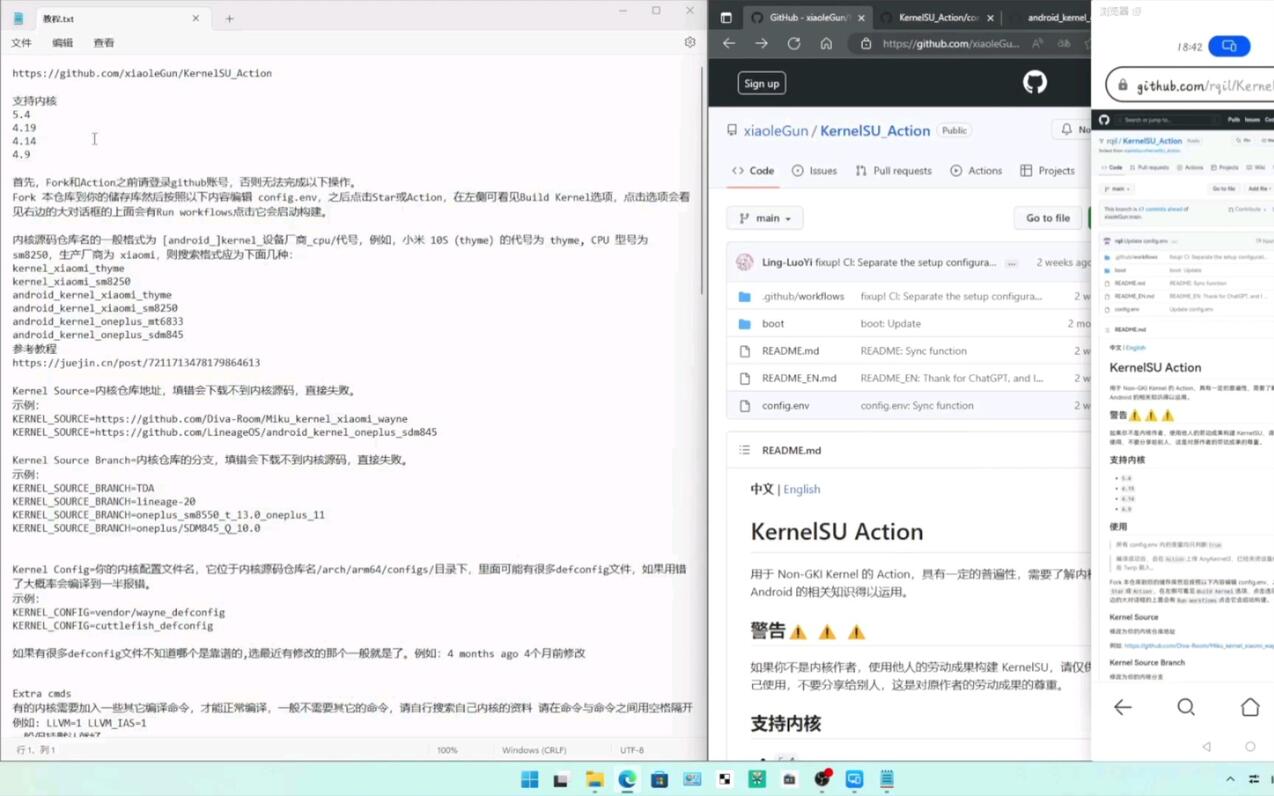Open the Issues tab on GitHub
The image size is (1274, 796).
814,171
